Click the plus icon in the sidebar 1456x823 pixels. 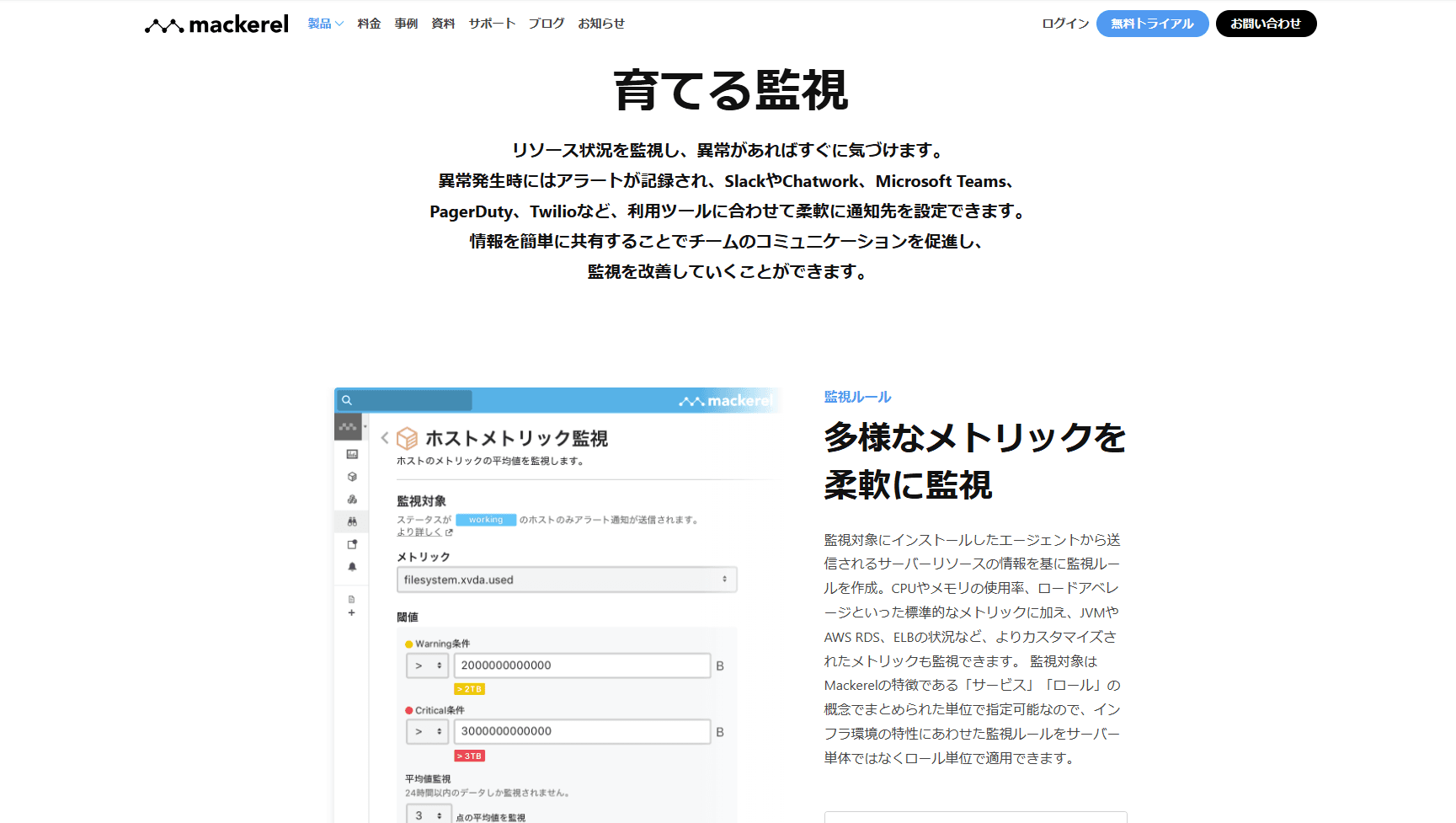[352, 613]
